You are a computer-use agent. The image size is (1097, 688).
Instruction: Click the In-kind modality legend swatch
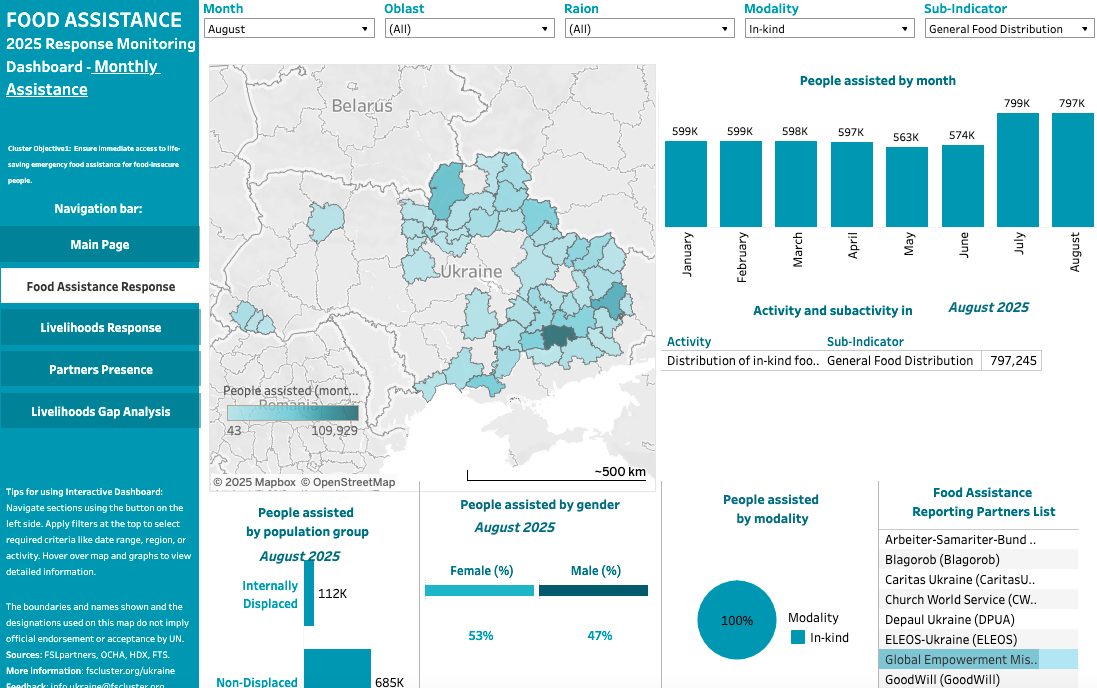click(x=797, y=637)
